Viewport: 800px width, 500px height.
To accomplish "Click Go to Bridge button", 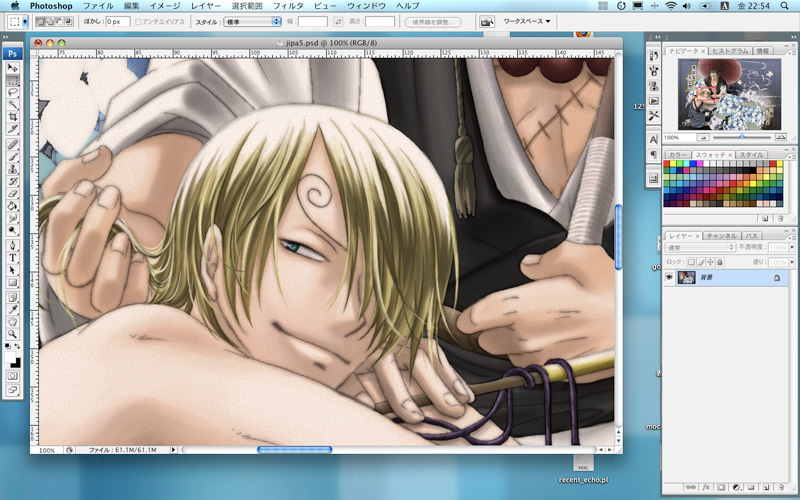I will pyautogui.click(x=487, y=21).
